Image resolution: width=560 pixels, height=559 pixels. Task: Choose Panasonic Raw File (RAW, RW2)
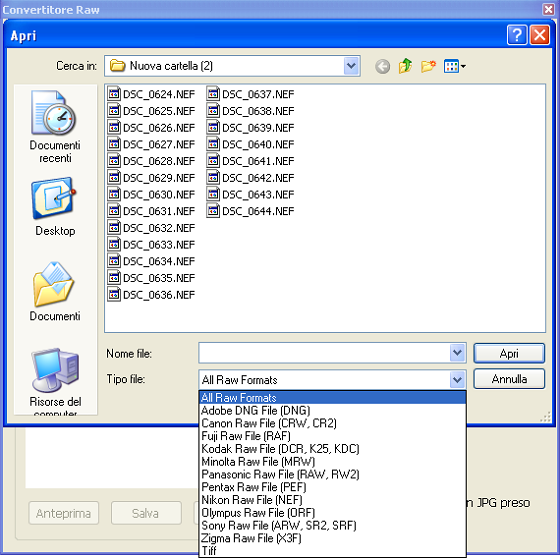point(332,474)
